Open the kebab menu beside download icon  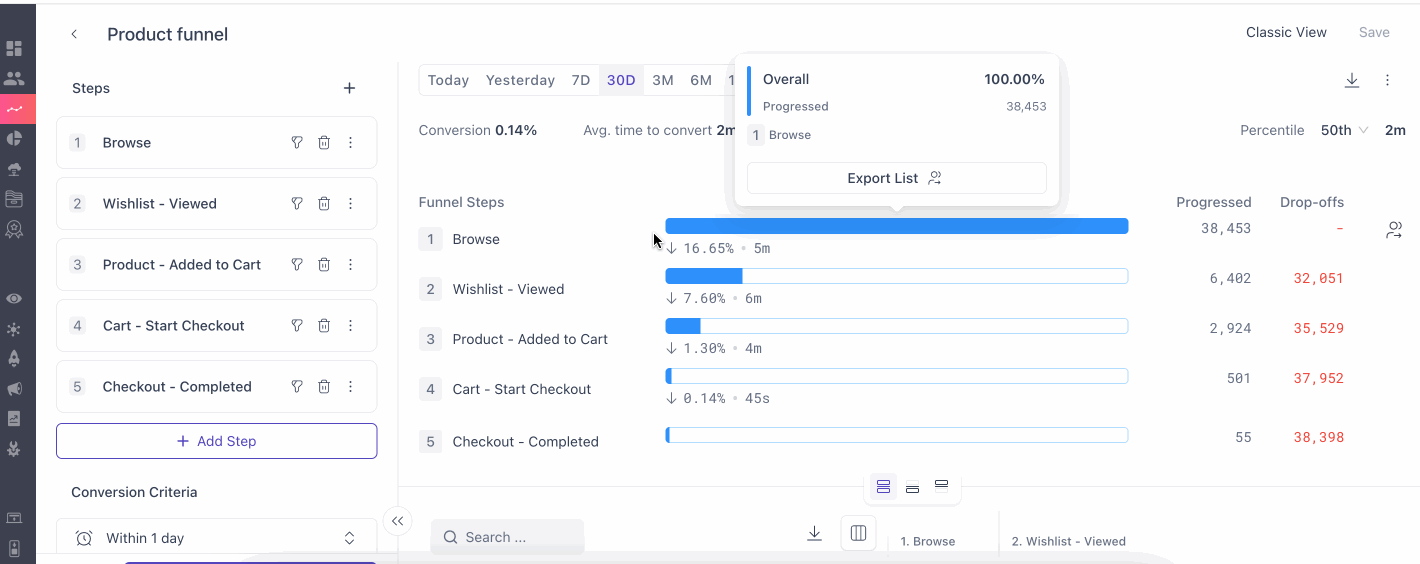click(x=1387, y=80)
